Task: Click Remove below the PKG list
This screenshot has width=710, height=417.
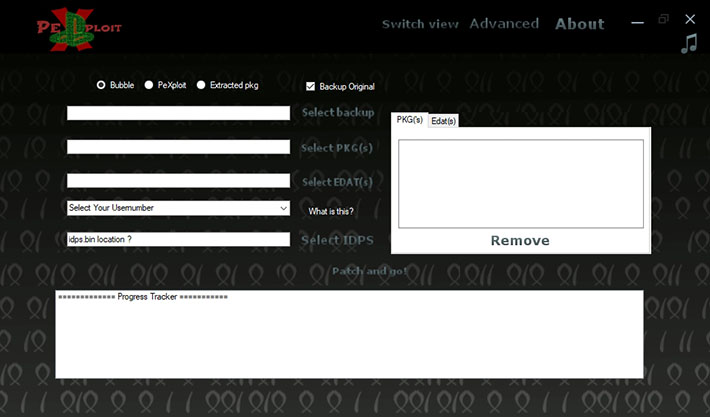Action: pos(520,240)
